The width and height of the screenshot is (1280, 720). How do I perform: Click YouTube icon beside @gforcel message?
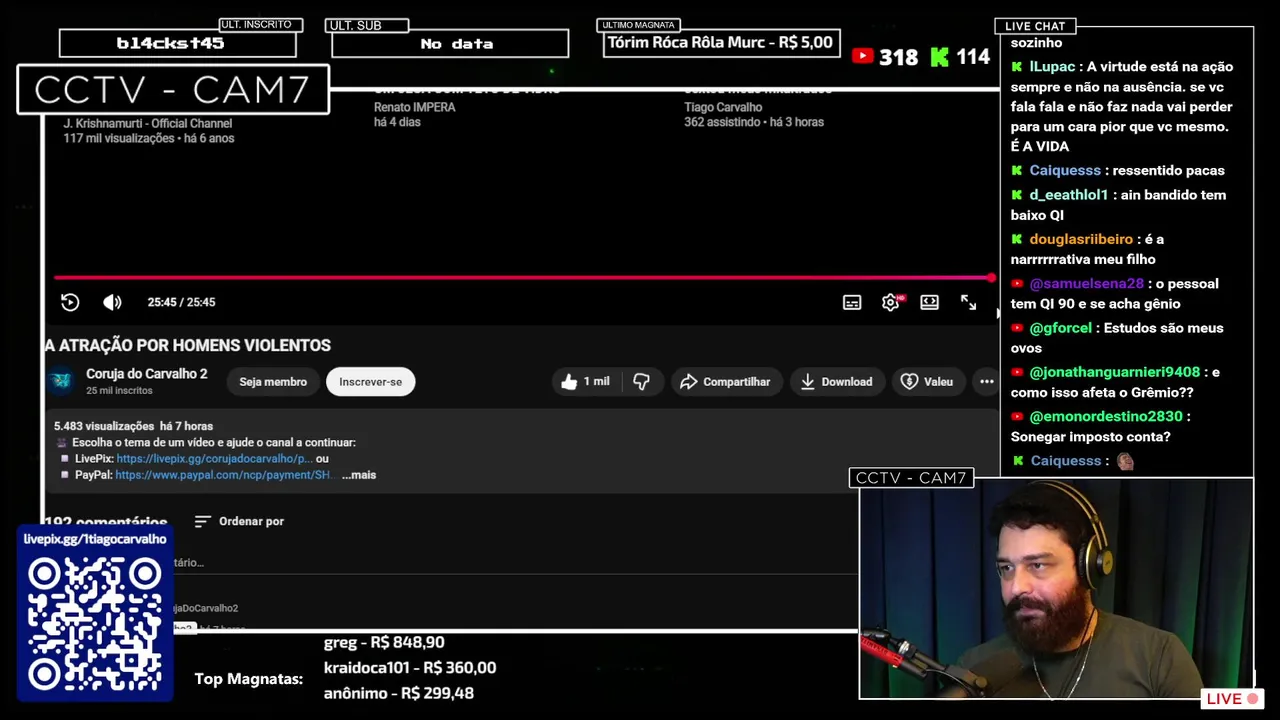pos(1017,328)
